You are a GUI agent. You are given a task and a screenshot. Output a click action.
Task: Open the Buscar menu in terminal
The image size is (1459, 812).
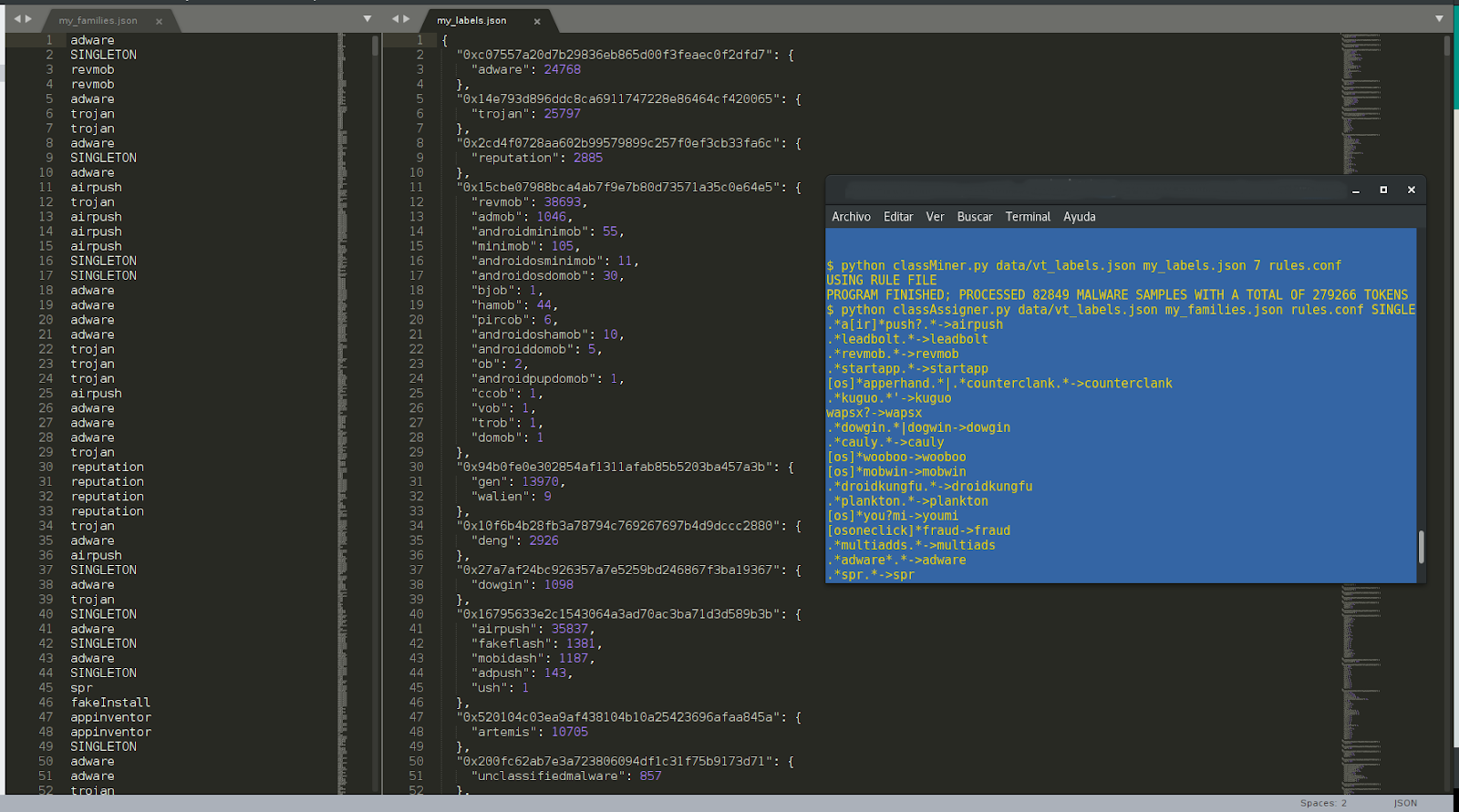click(x=975, y=217)
